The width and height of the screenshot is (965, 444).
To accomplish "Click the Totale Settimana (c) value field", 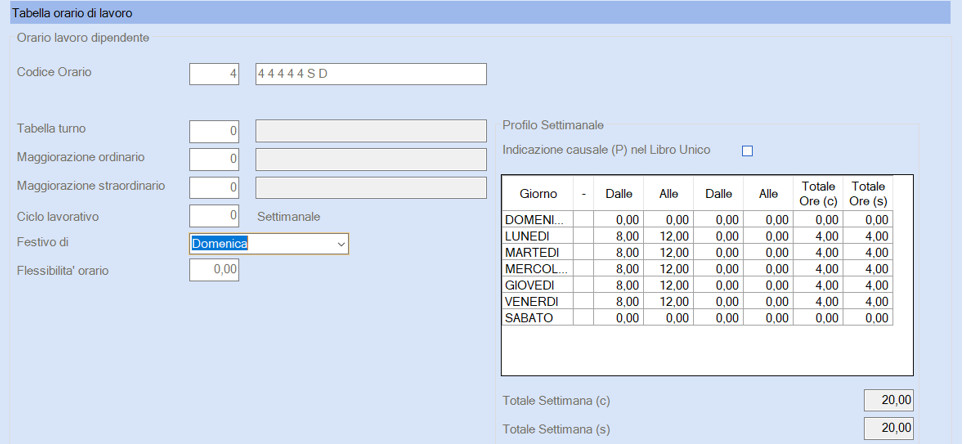I will (889, 400).
